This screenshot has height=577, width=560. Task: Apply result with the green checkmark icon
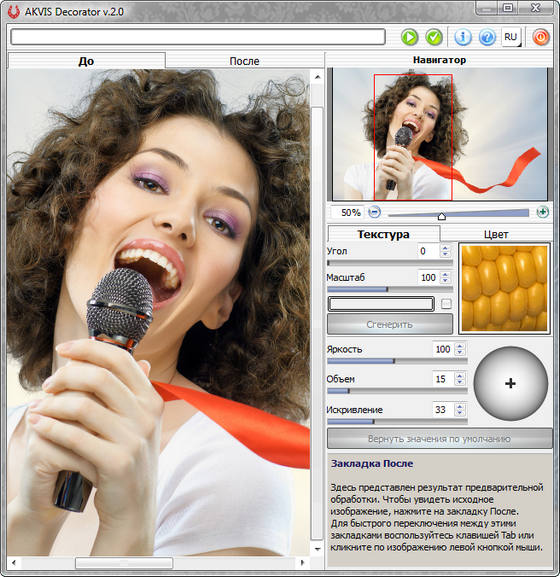click(434, 37)
